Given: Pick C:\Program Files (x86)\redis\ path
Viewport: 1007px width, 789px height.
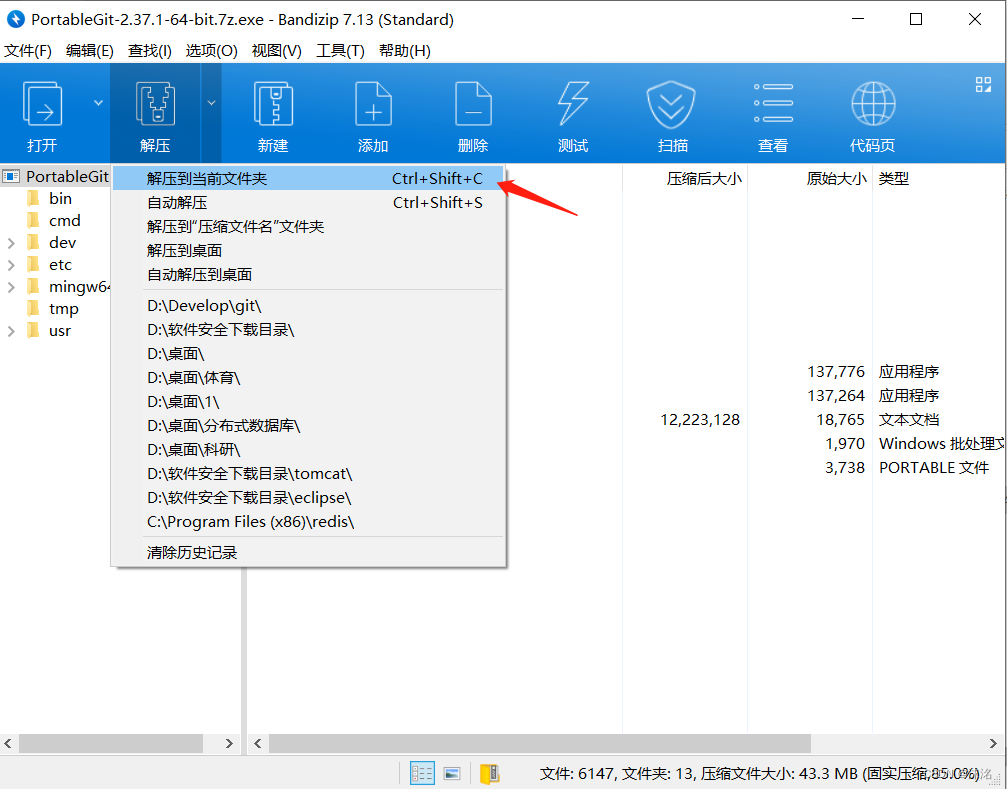Looking at the screenshot, I should pyautogui.click(x=308, y=522).
